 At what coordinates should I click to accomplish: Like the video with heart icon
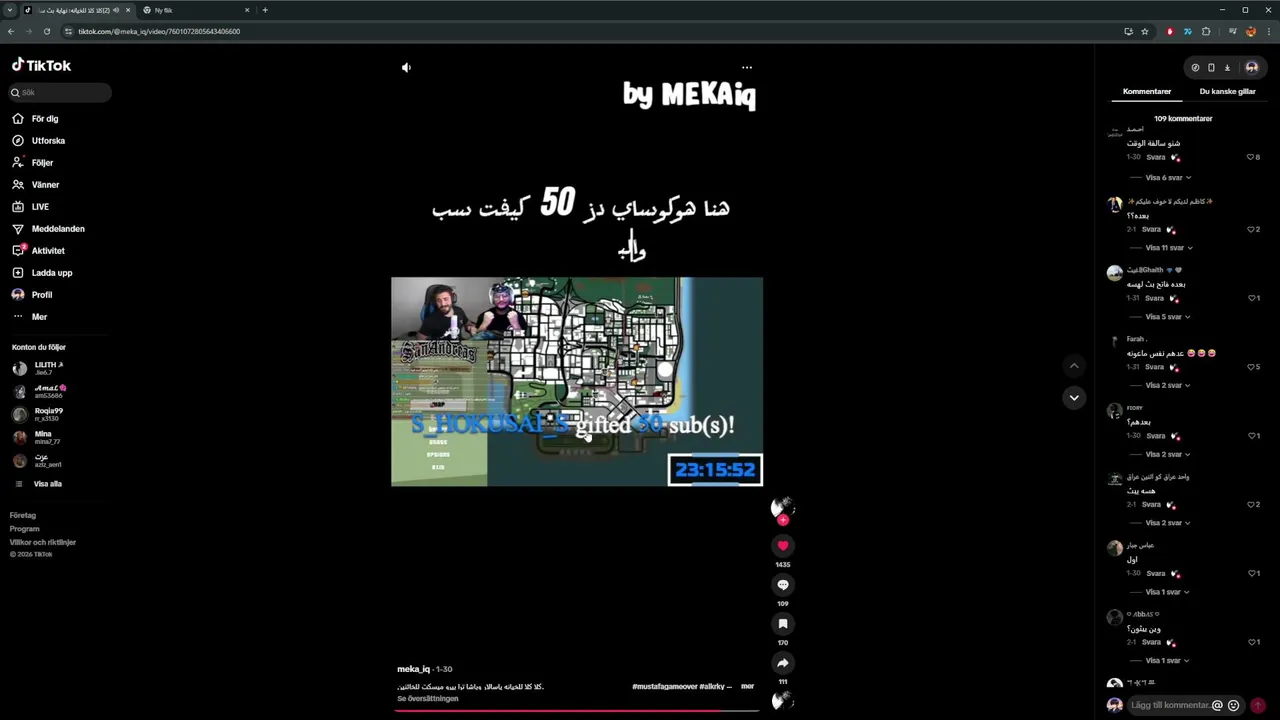pyautogui.click(x=783, y=546)
